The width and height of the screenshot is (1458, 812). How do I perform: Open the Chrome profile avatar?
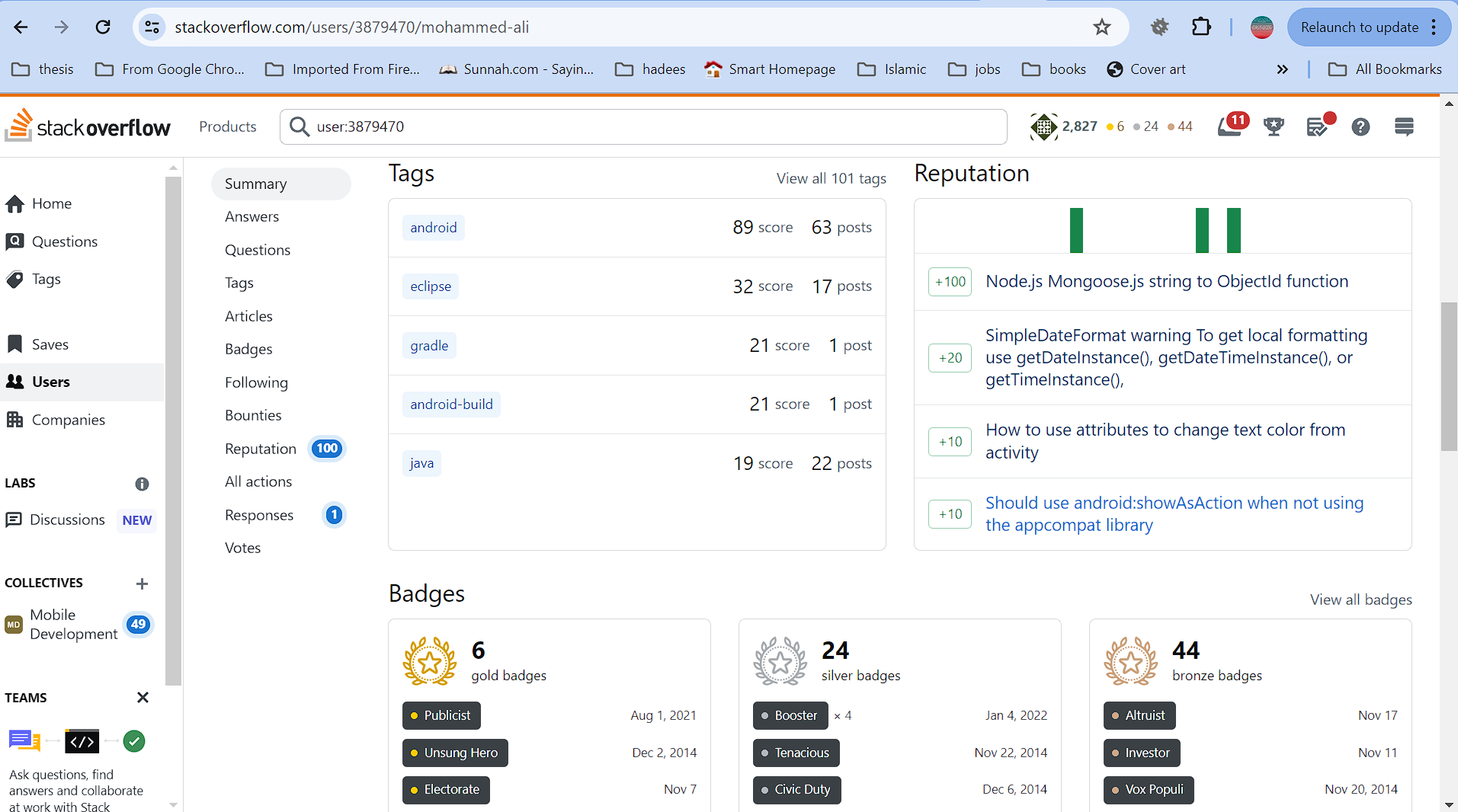1262,27
